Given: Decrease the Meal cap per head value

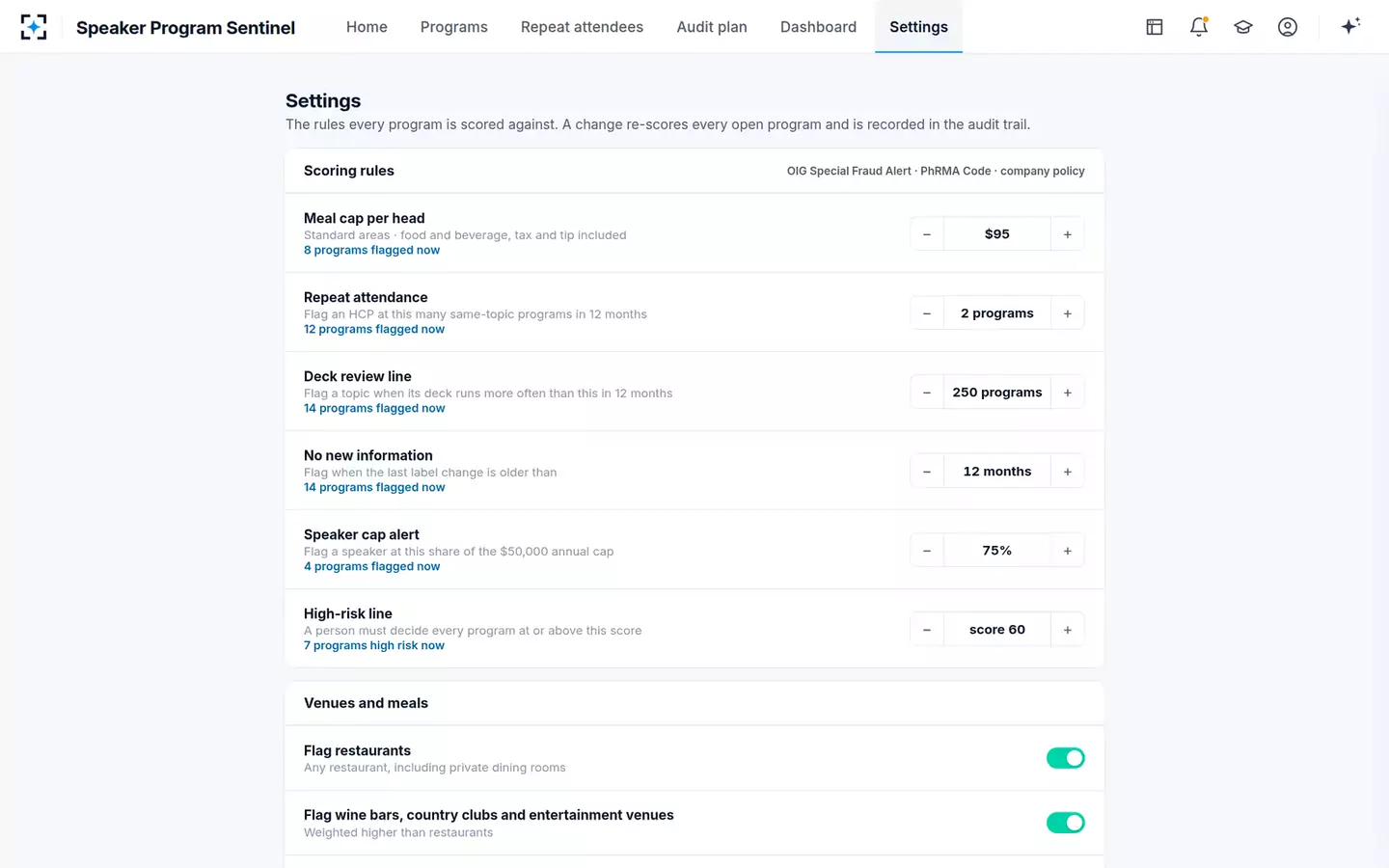Looking at the screenshot, I should 927,234.
